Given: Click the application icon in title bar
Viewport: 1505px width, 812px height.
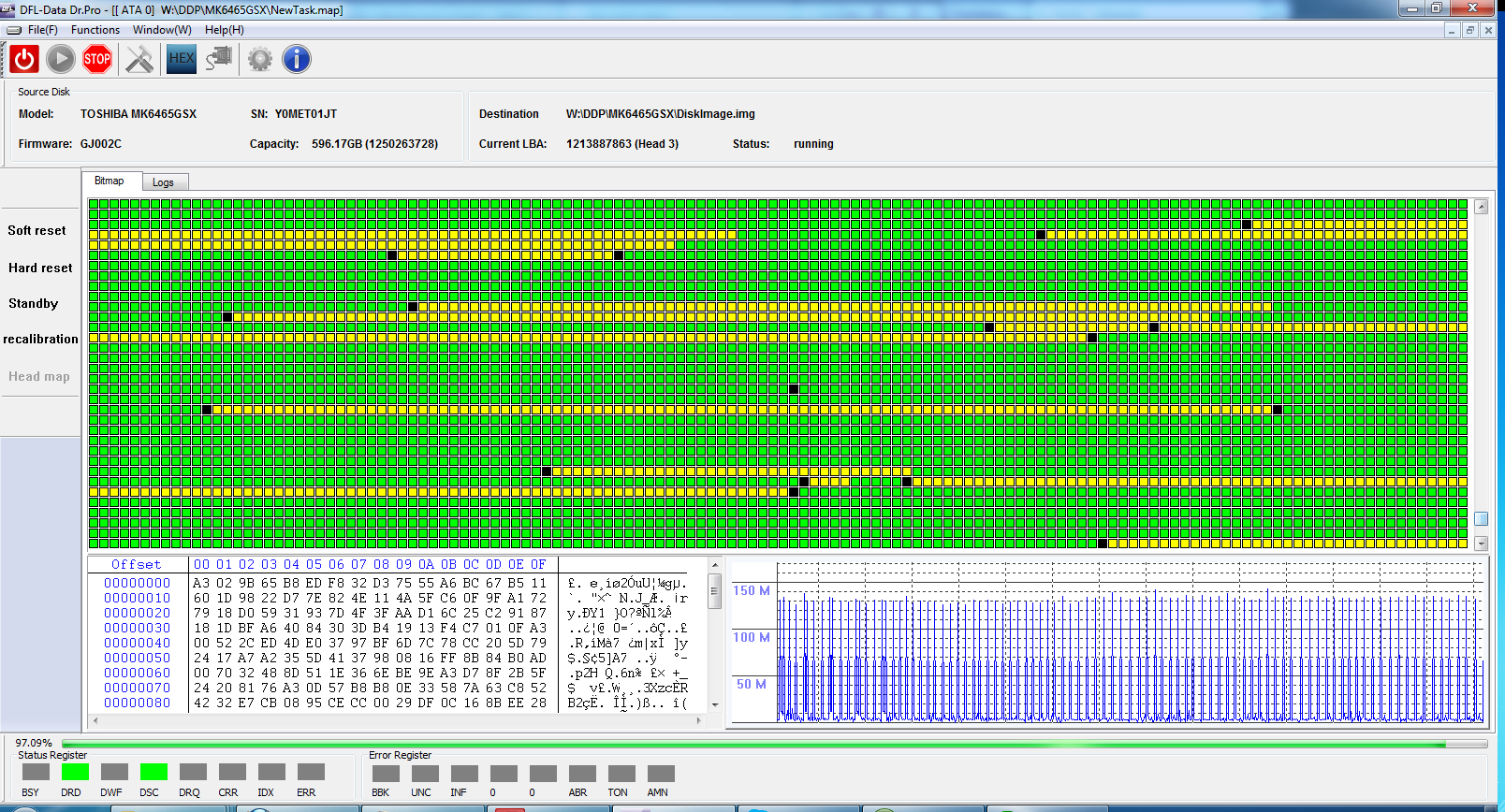Looking at the screenshot, I should pyautogui.click(x=7, y=9).
